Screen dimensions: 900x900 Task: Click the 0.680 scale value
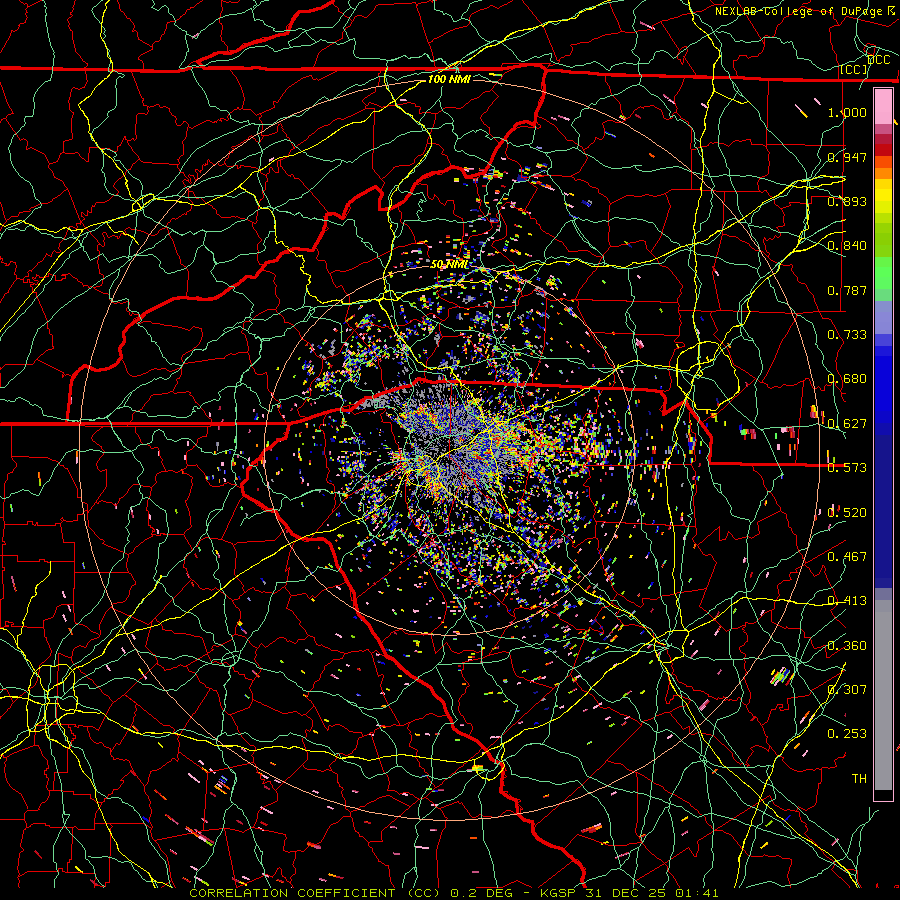click(847, 379)
